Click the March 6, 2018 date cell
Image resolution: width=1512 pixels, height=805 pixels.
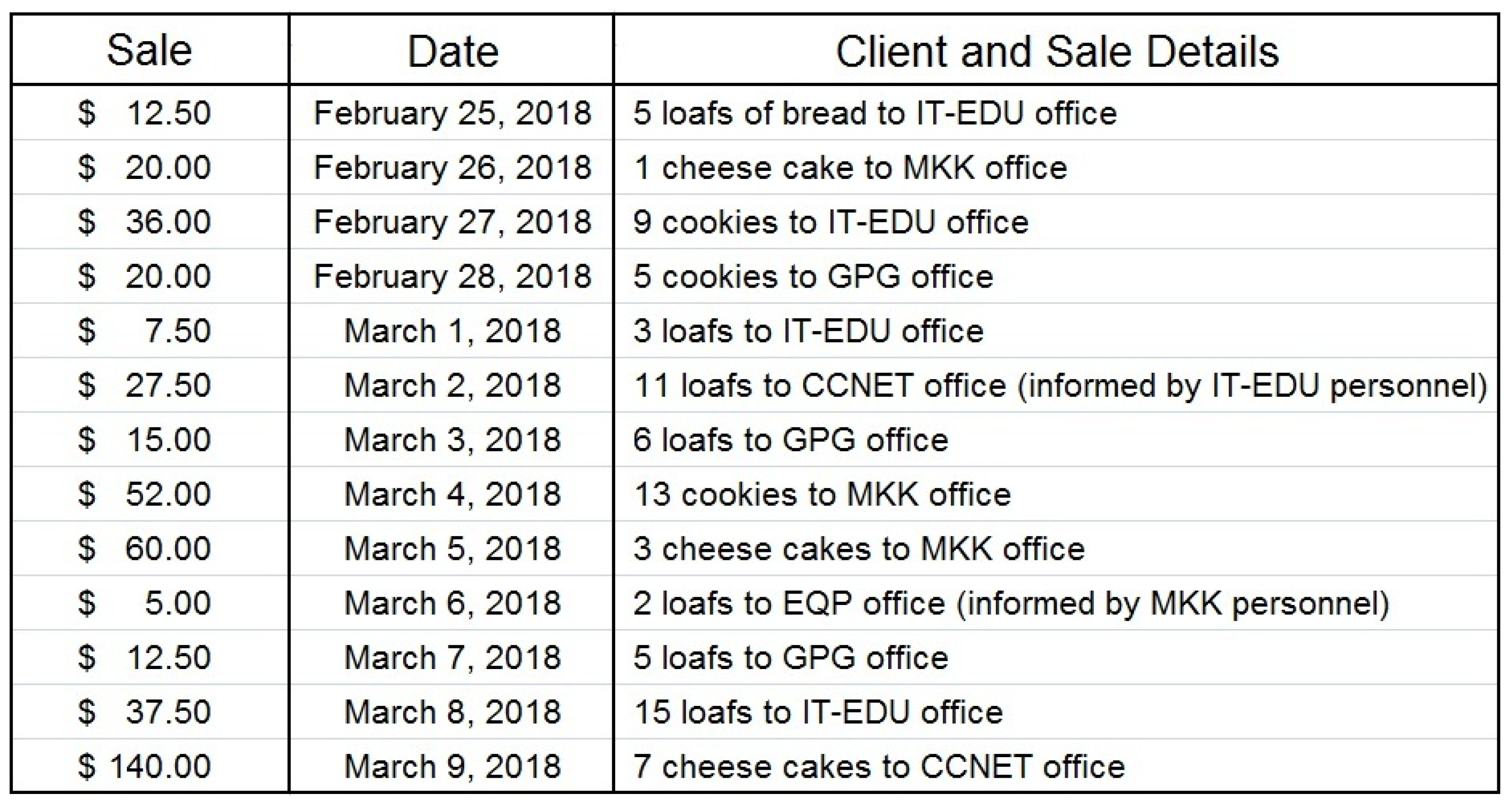click(452, 603)
